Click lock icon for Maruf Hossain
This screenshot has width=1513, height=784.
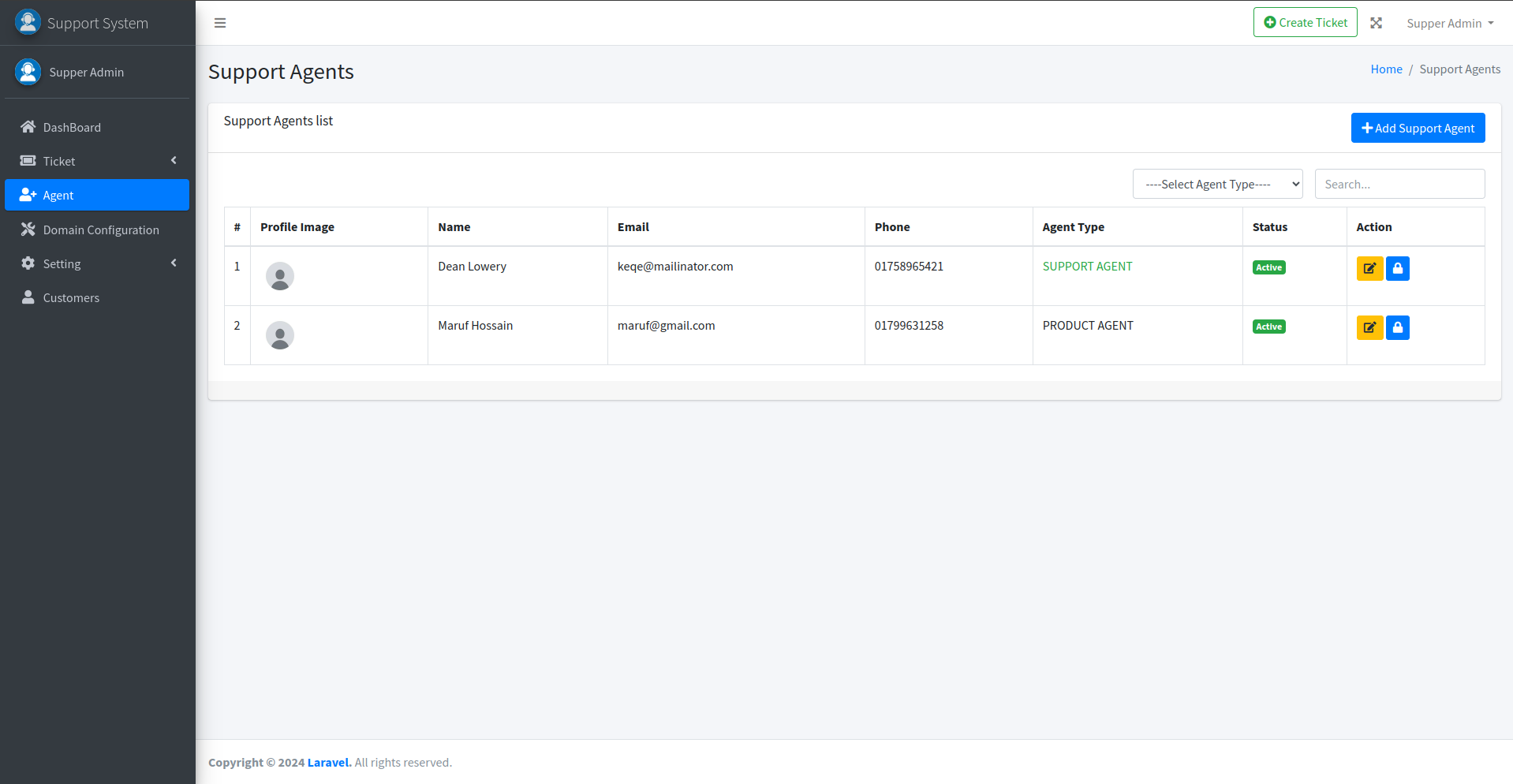(1397, 327)
